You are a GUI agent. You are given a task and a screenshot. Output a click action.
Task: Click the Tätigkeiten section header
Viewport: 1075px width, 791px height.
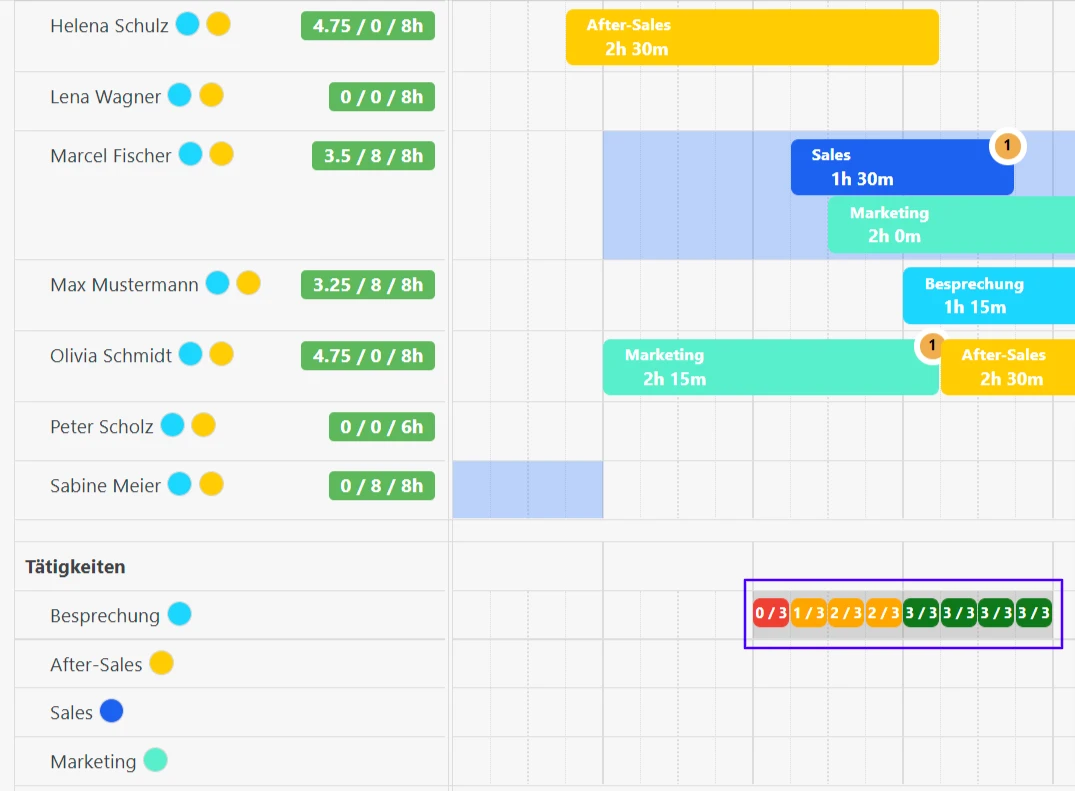75,567
